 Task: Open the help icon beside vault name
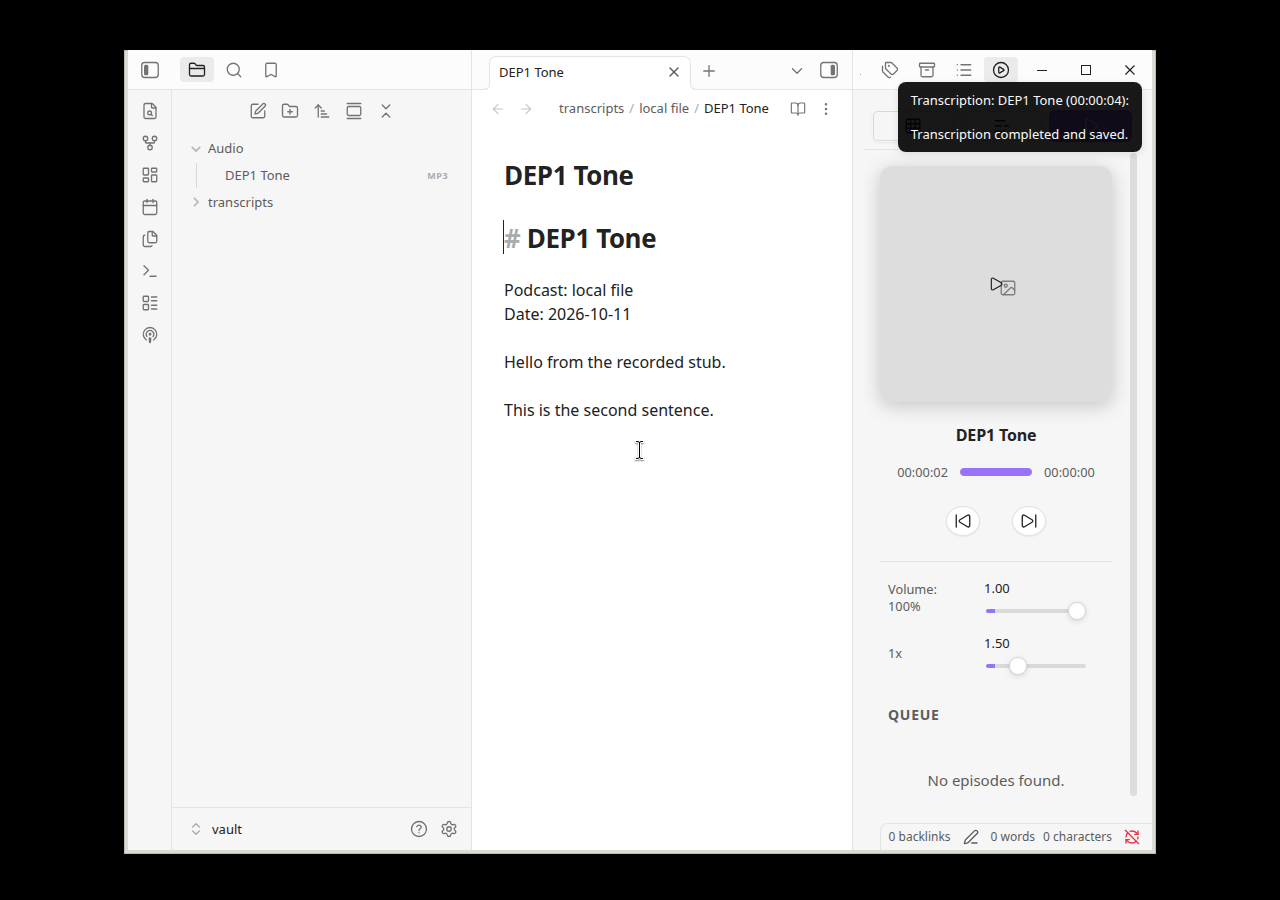(x=419, y=829)
